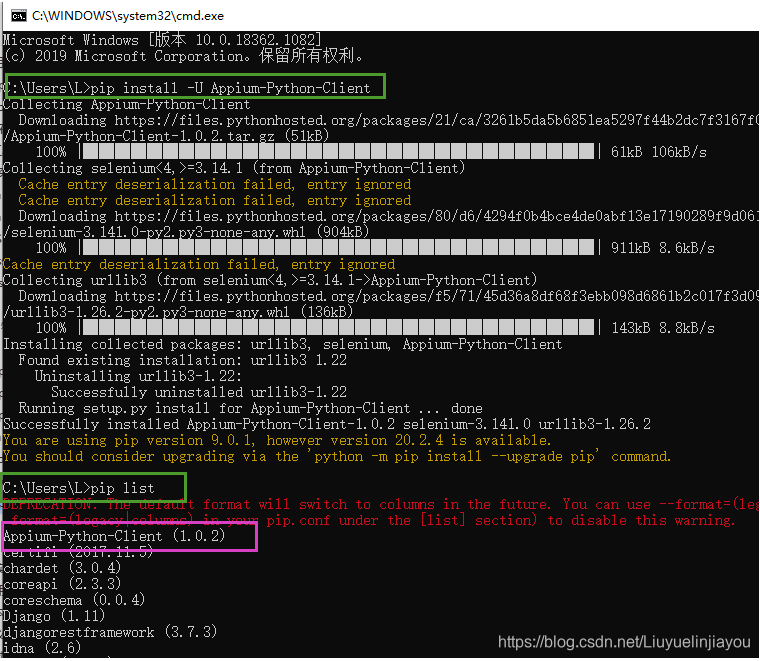
Task: Click the Appium-Python-Client-1.0.2.tar.gz download URL line
Action: click(x=389, y=120)
